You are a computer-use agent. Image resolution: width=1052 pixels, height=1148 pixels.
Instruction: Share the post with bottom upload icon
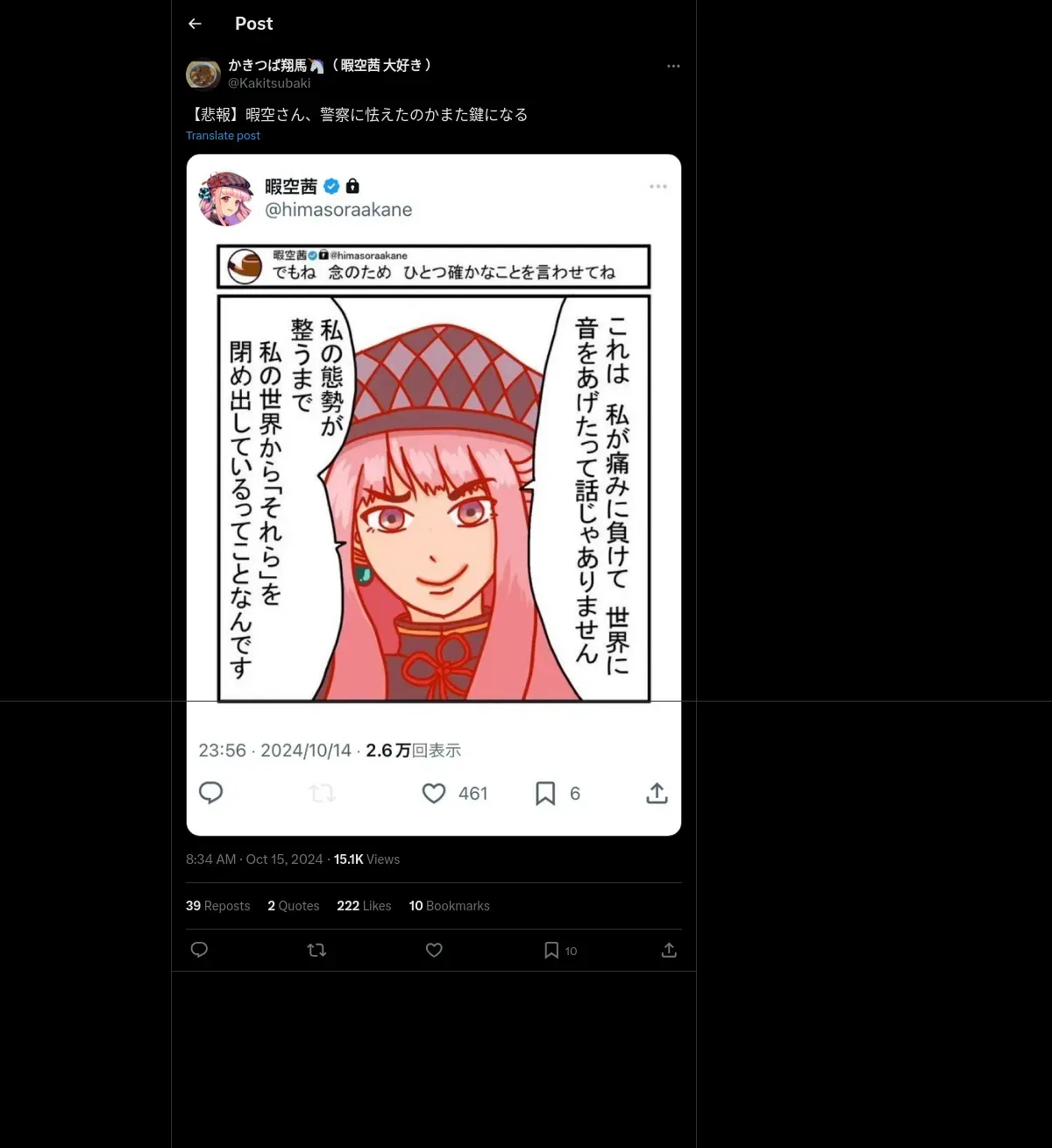point(669,950)
